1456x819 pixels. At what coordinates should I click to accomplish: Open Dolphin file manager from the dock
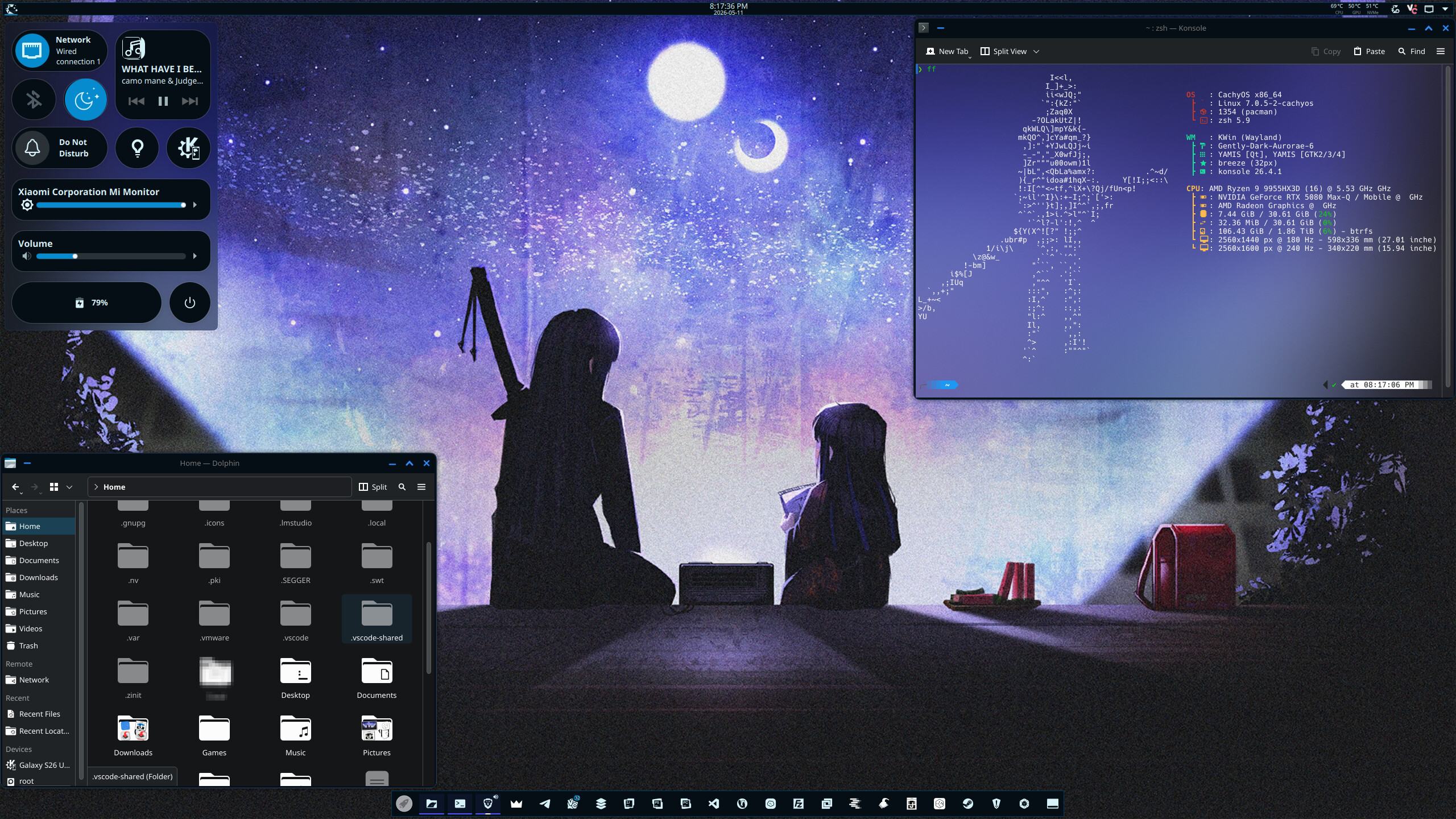(432, 804)
